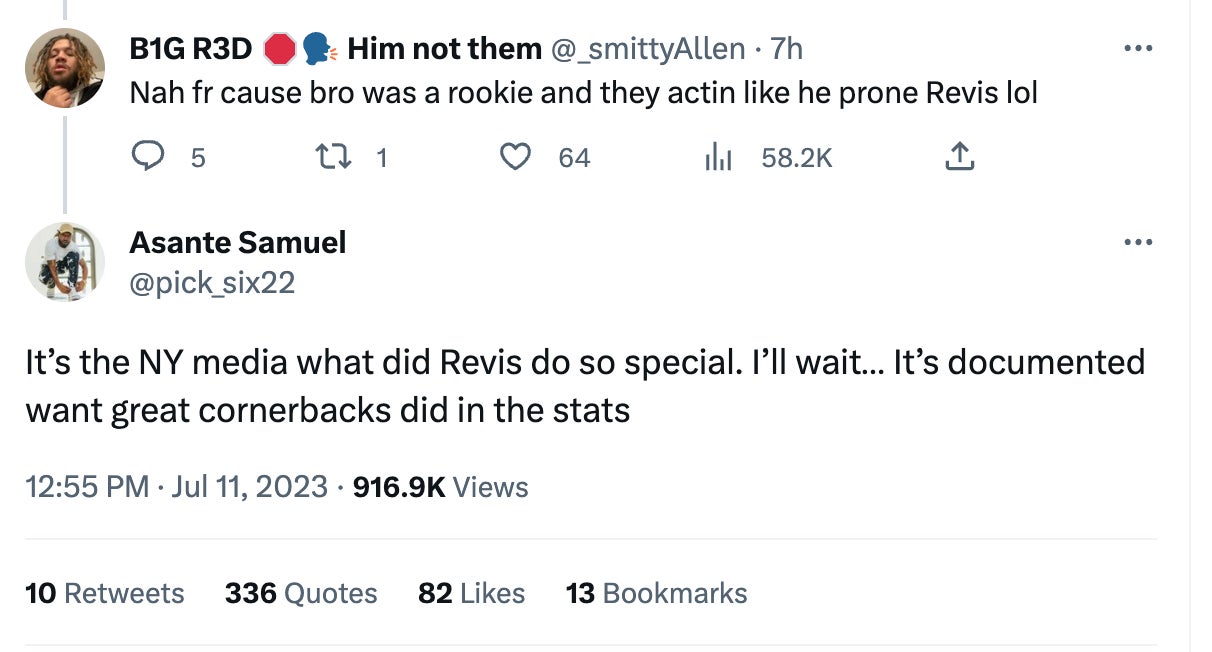View the 10 Retweets list
The height and width of the screenshot is (652, 1212).
tap(104, 593)
